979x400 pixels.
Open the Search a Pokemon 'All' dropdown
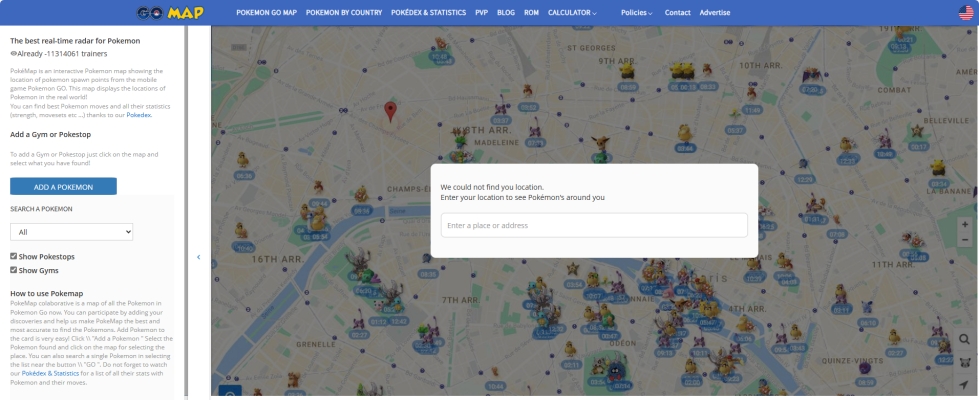[71, 232]
